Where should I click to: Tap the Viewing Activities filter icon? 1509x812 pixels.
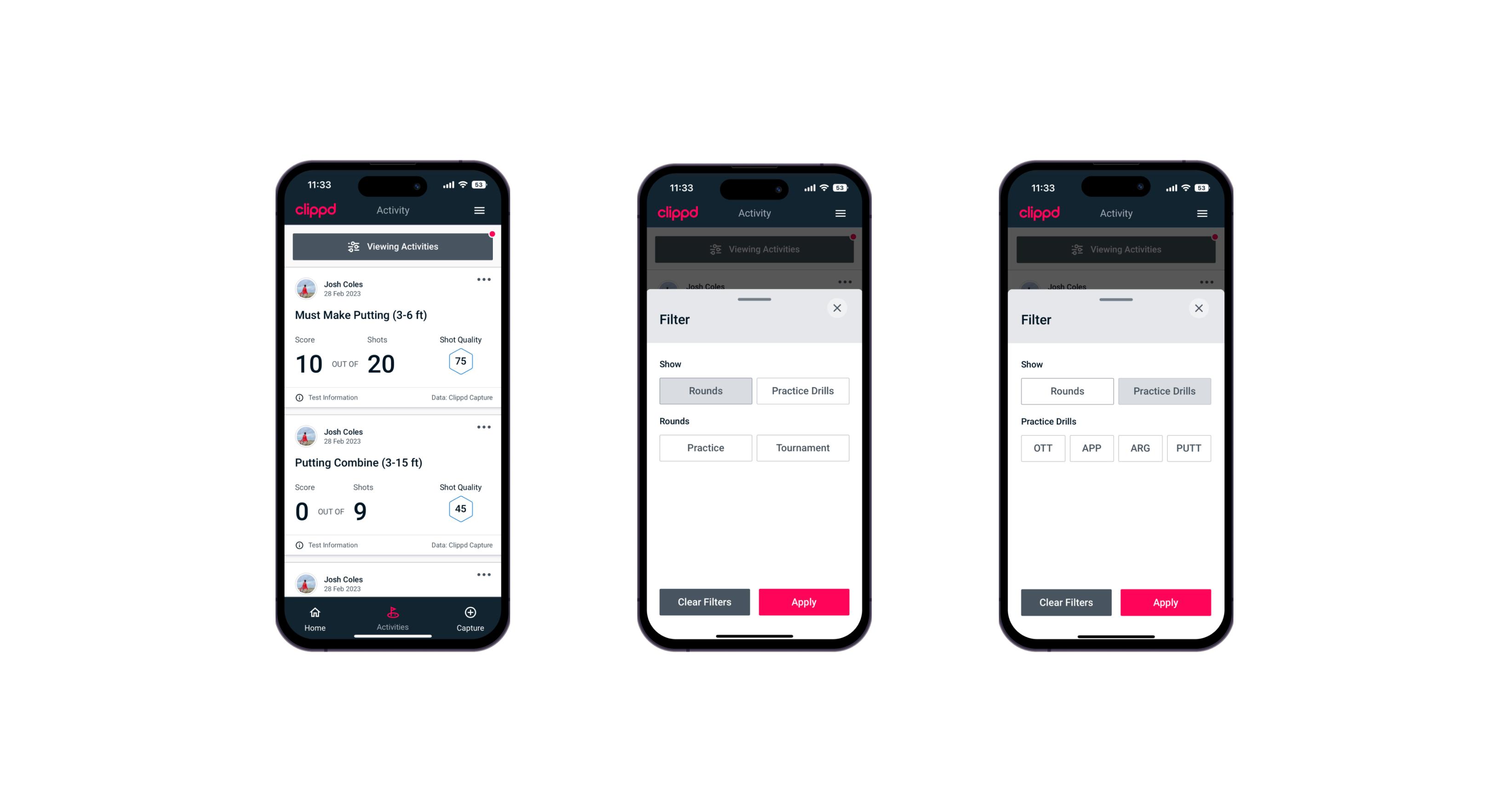[352, 247]
